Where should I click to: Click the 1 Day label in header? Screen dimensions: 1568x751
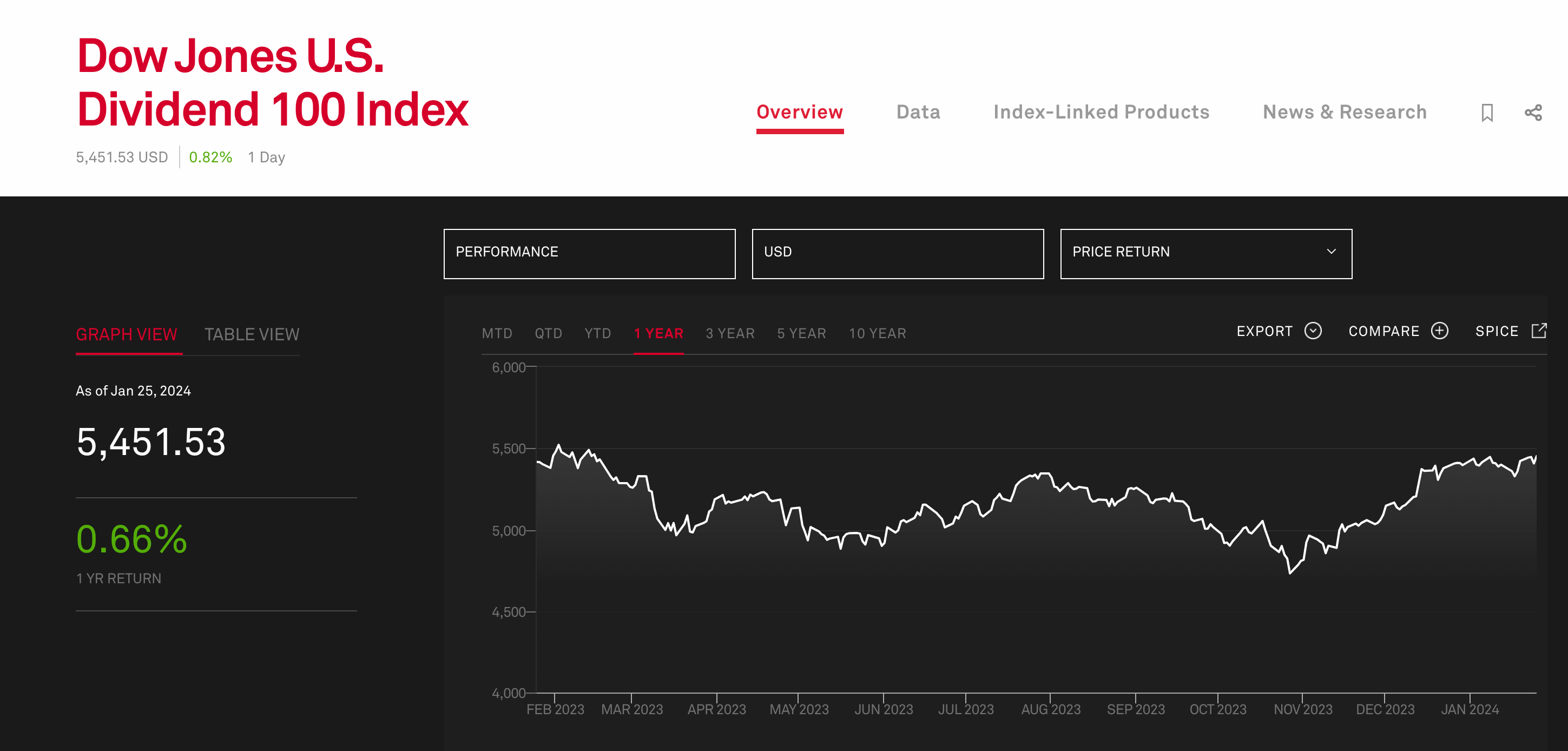tap(267, 157)
